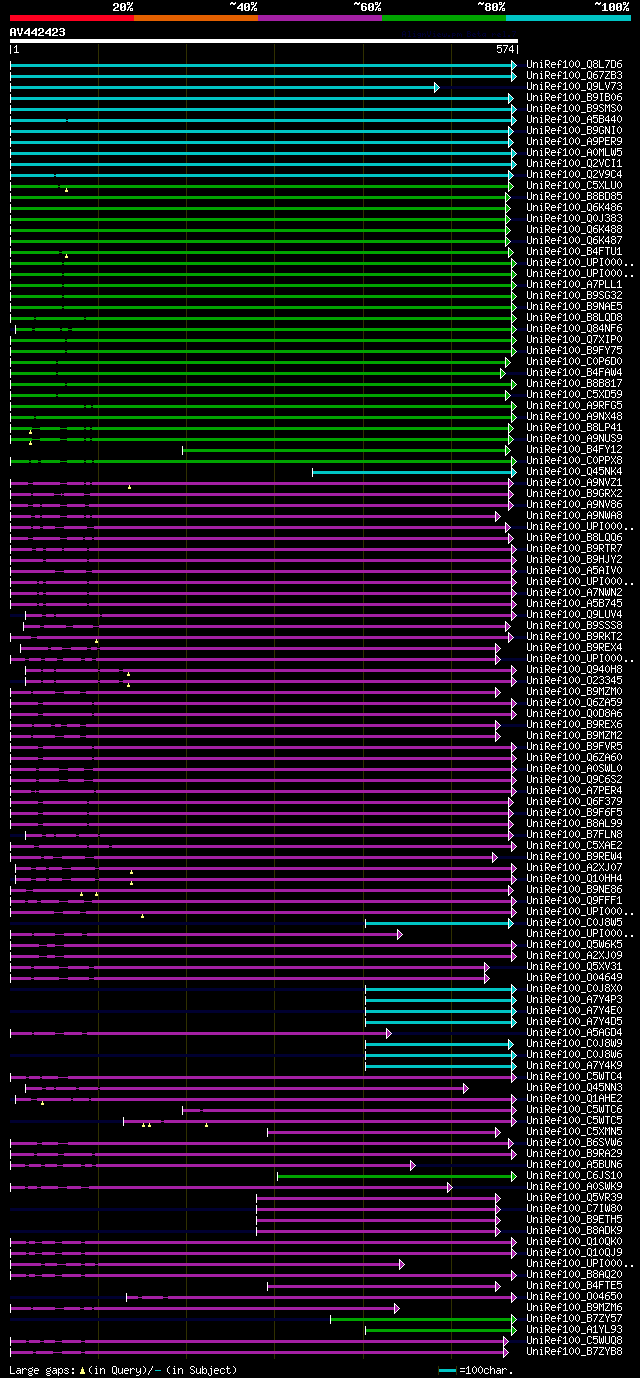The height and width of the screenshot is (1378, 640).
Task: Select the UniRef100_Q0J383 label
Action: tap(574, 219)
